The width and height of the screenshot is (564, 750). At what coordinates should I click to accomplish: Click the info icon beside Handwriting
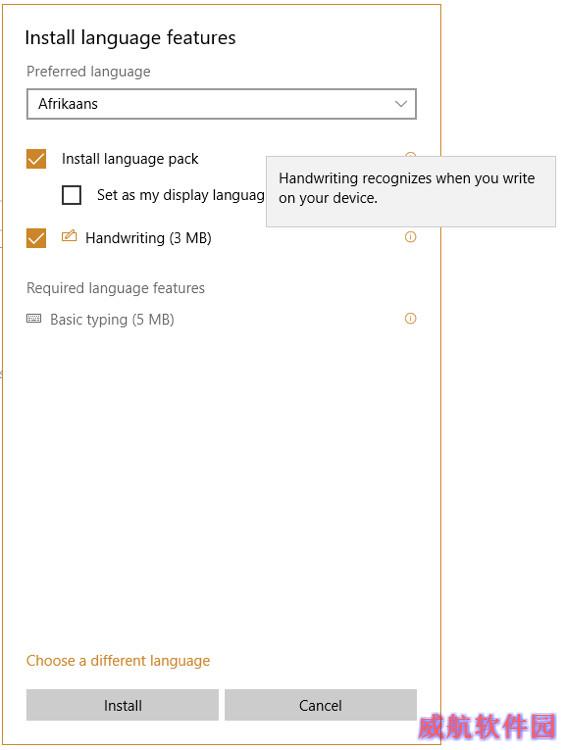(x=410, y=237)
